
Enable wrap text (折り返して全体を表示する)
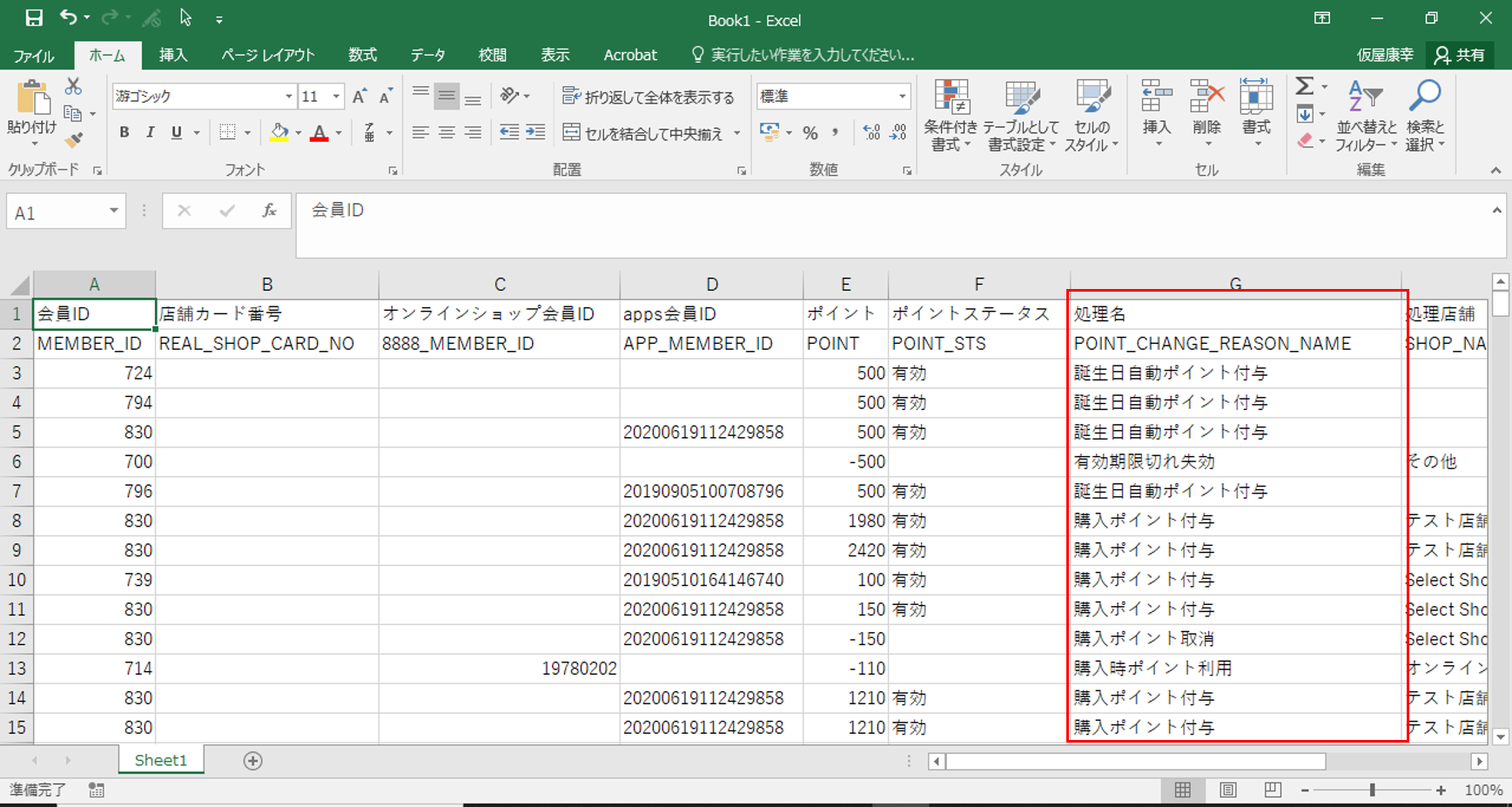tap(648, 97)
